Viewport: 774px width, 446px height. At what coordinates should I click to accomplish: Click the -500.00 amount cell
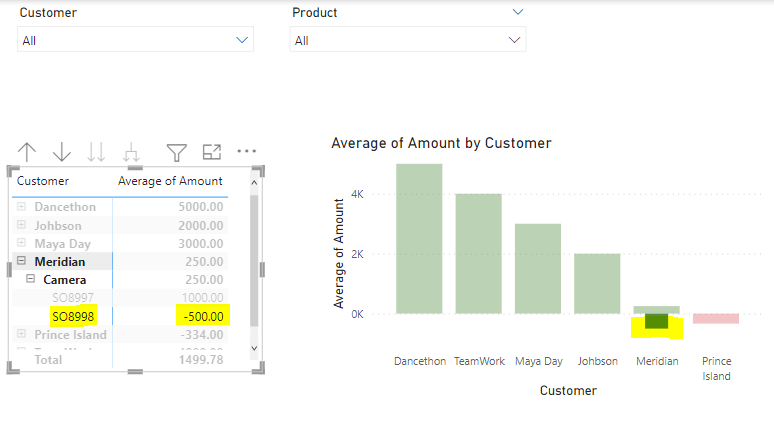pos(203,316)
